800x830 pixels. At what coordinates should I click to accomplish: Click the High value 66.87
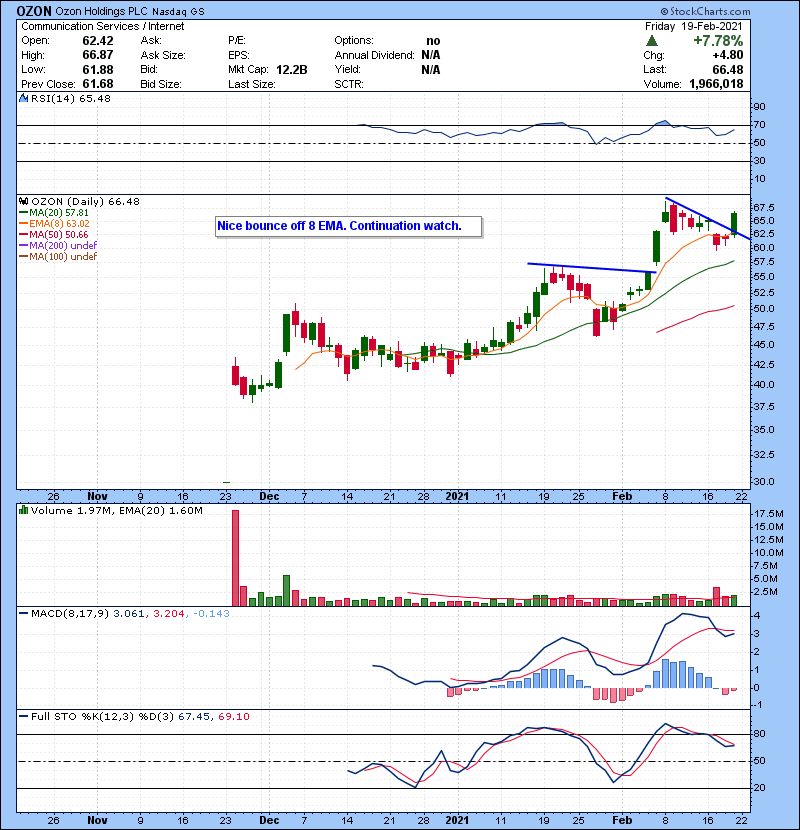[x=98, y=55]
